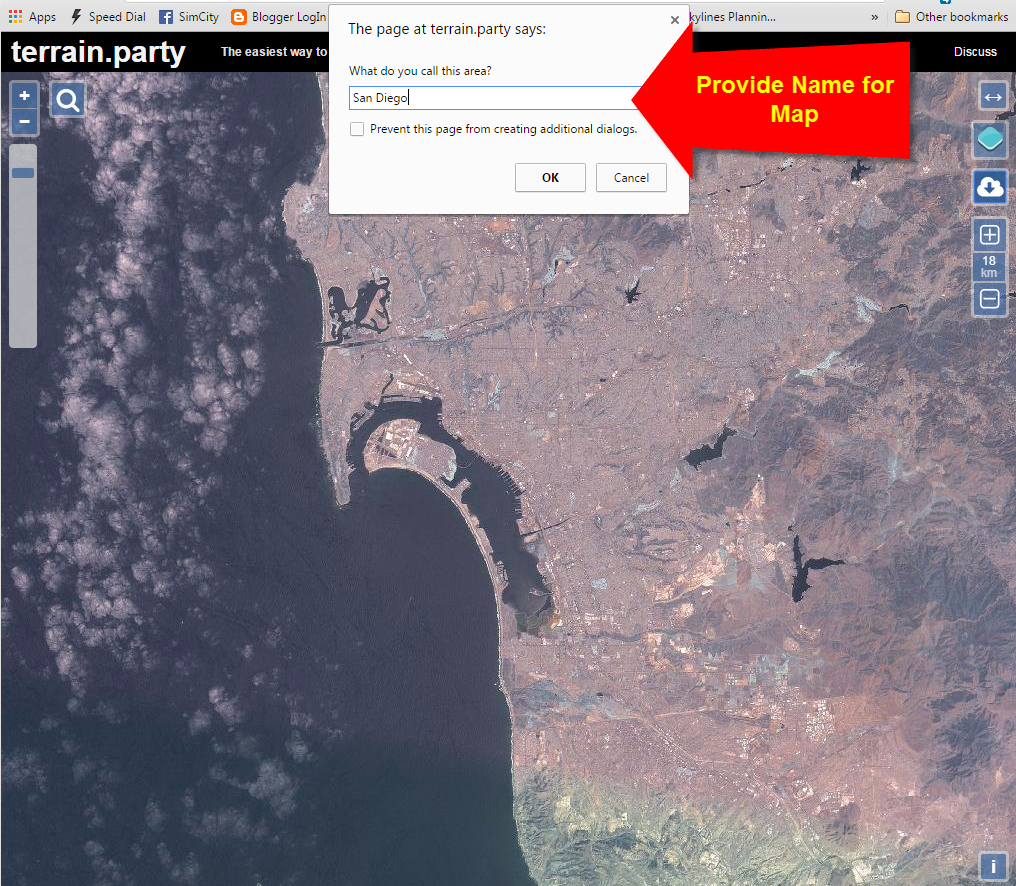Open the map search magnifier

(67, 100)
